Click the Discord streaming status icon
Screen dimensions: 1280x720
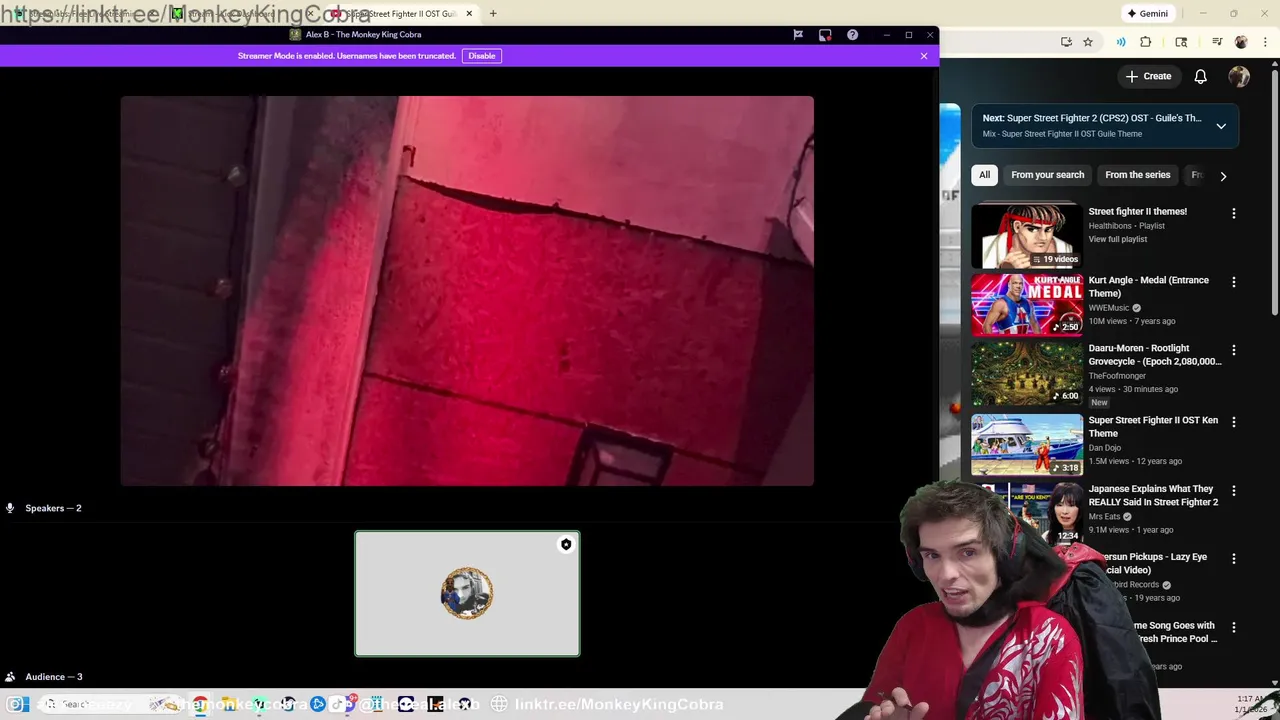pyautogui.click(x=825, y=35)
